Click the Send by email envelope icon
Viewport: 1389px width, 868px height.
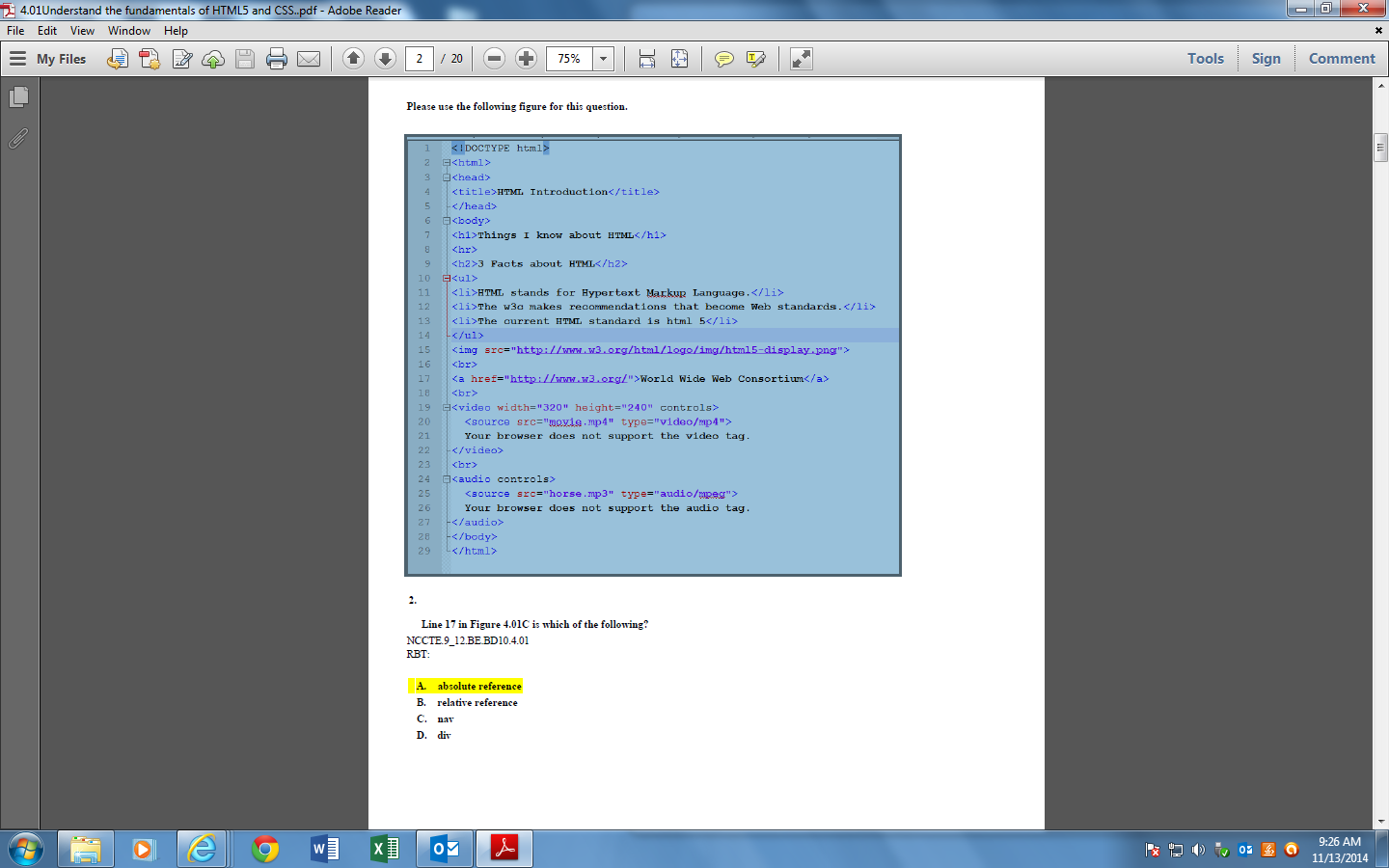pyautogui.click(x=309, y=59)
